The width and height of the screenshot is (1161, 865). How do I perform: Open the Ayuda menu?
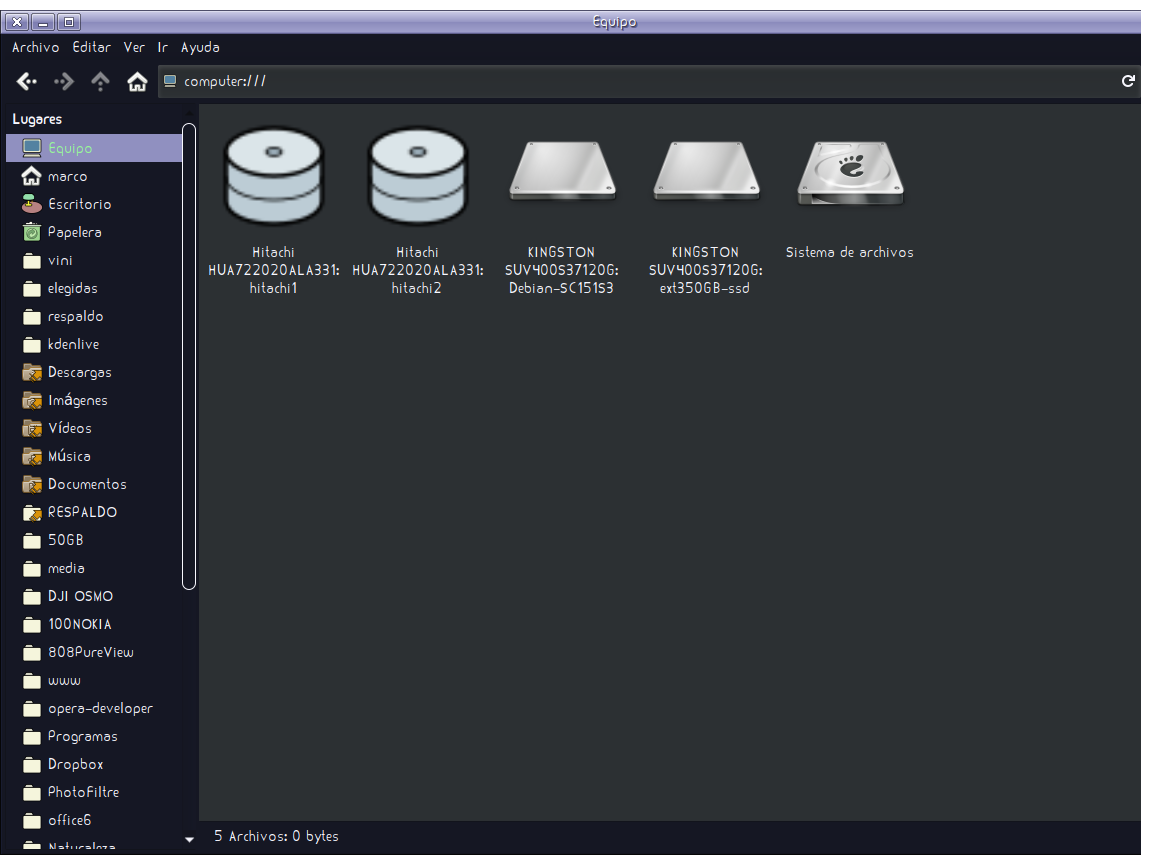pyautogui.click(x=200, y=47)
